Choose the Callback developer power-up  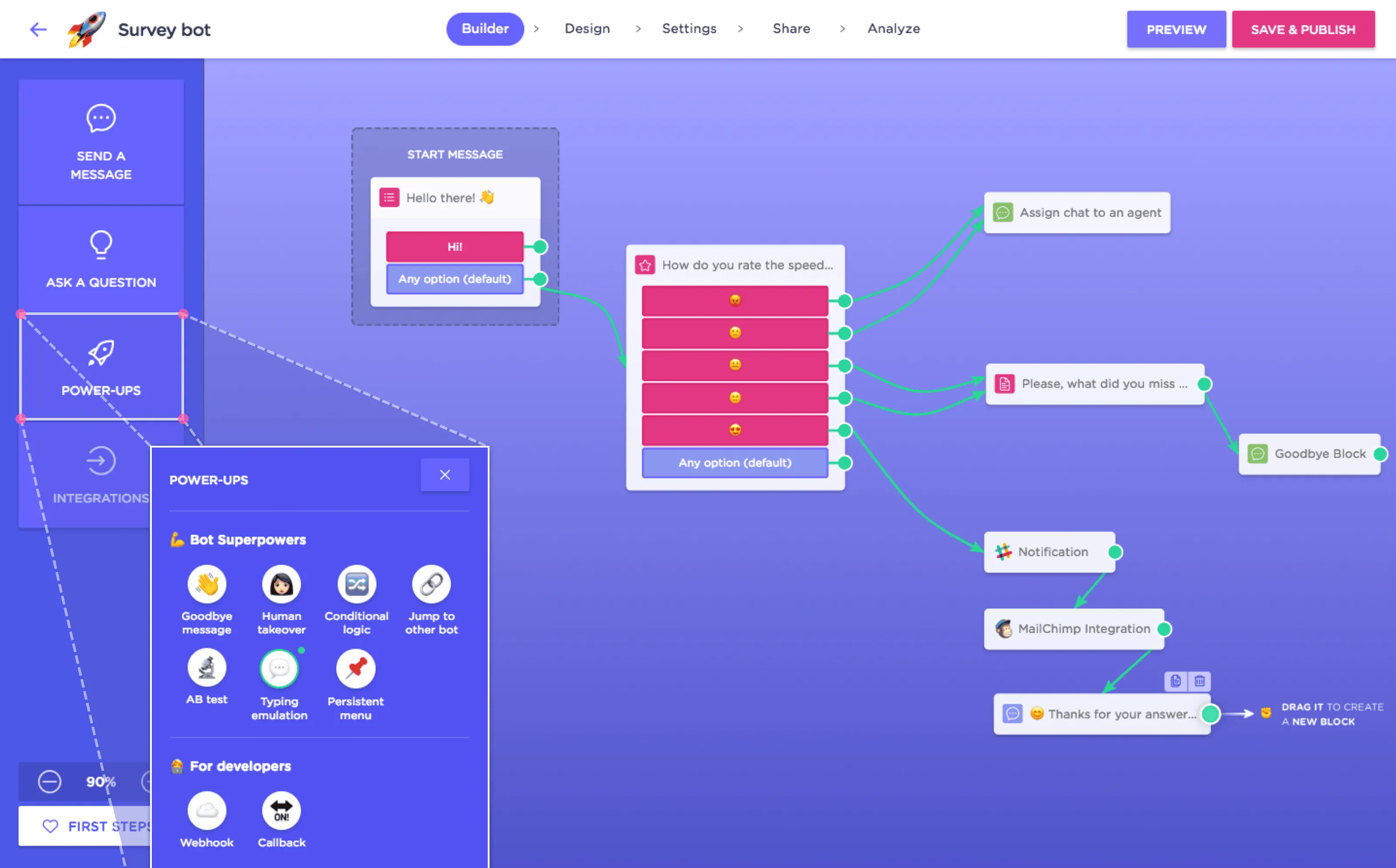[x=281, y=820]
